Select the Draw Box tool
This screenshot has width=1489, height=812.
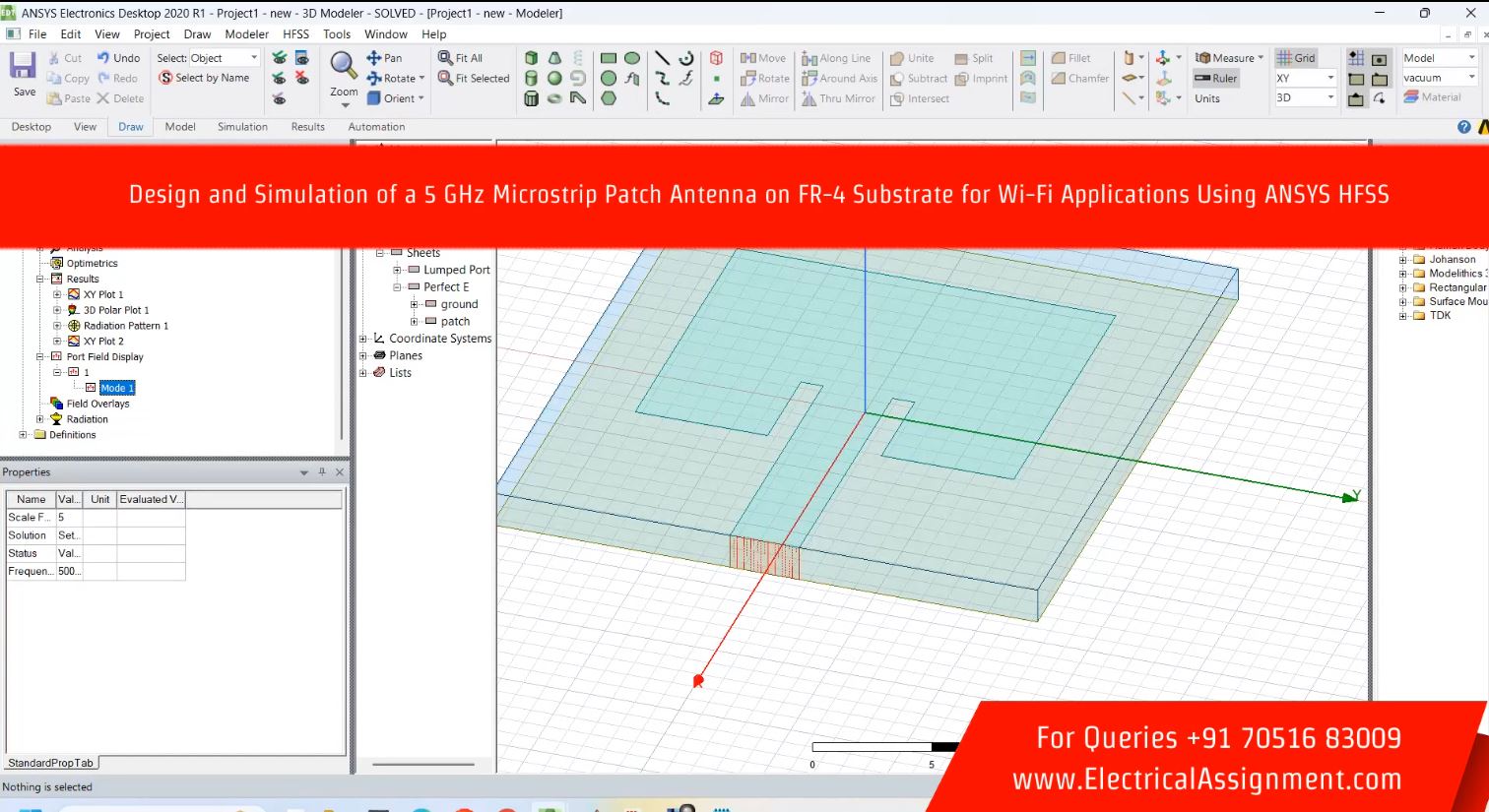coord(531,58)
